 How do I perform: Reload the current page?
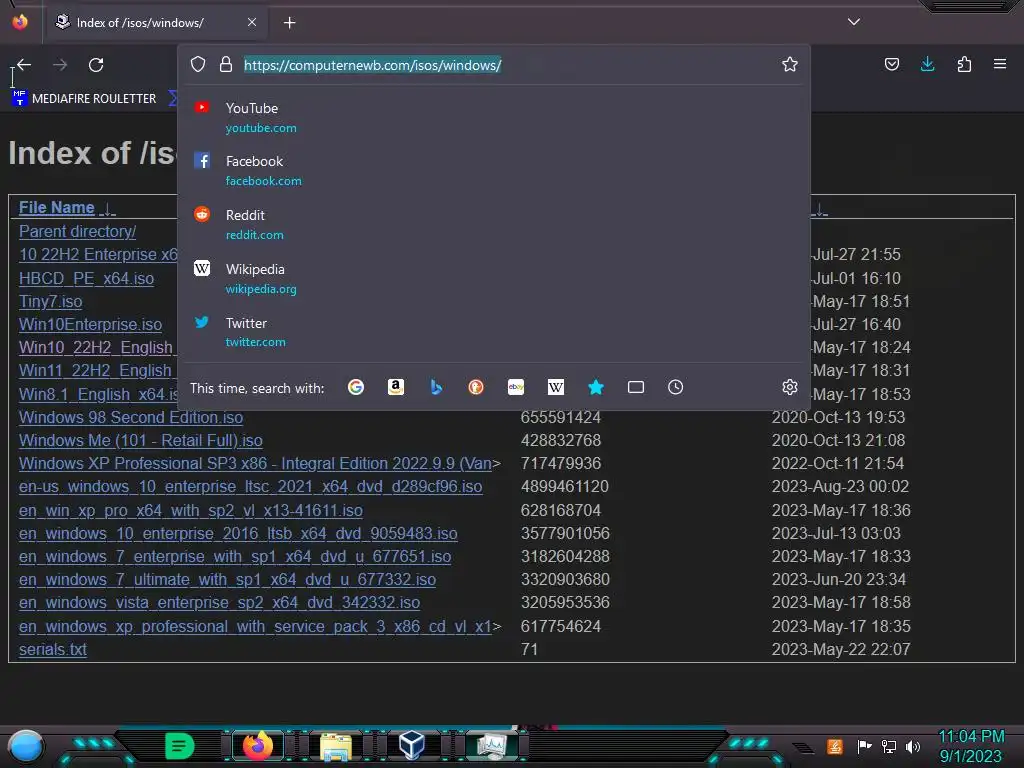click(x=96, y=65)
